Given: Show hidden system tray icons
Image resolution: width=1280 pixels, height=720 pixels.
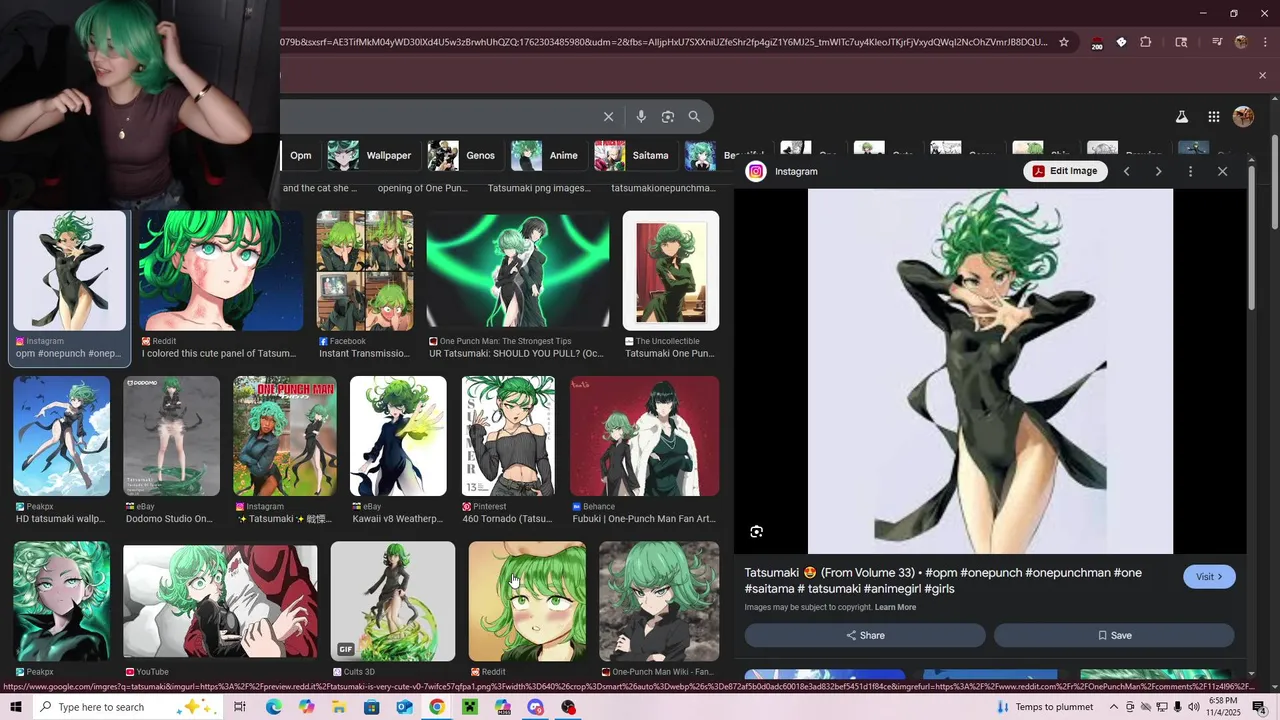Looking at the screenshot, I should 1114,707.
